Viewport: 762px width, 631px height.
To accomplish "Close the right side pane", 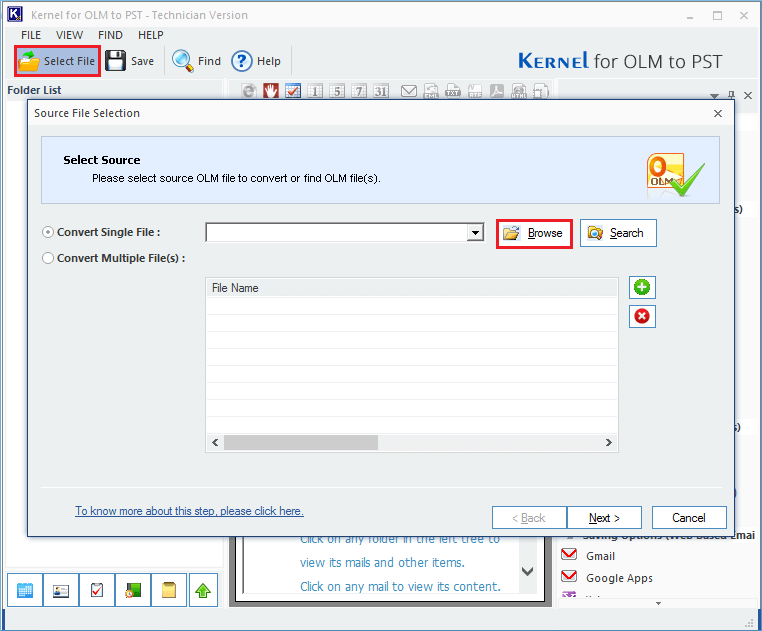I will coord(748,95).
